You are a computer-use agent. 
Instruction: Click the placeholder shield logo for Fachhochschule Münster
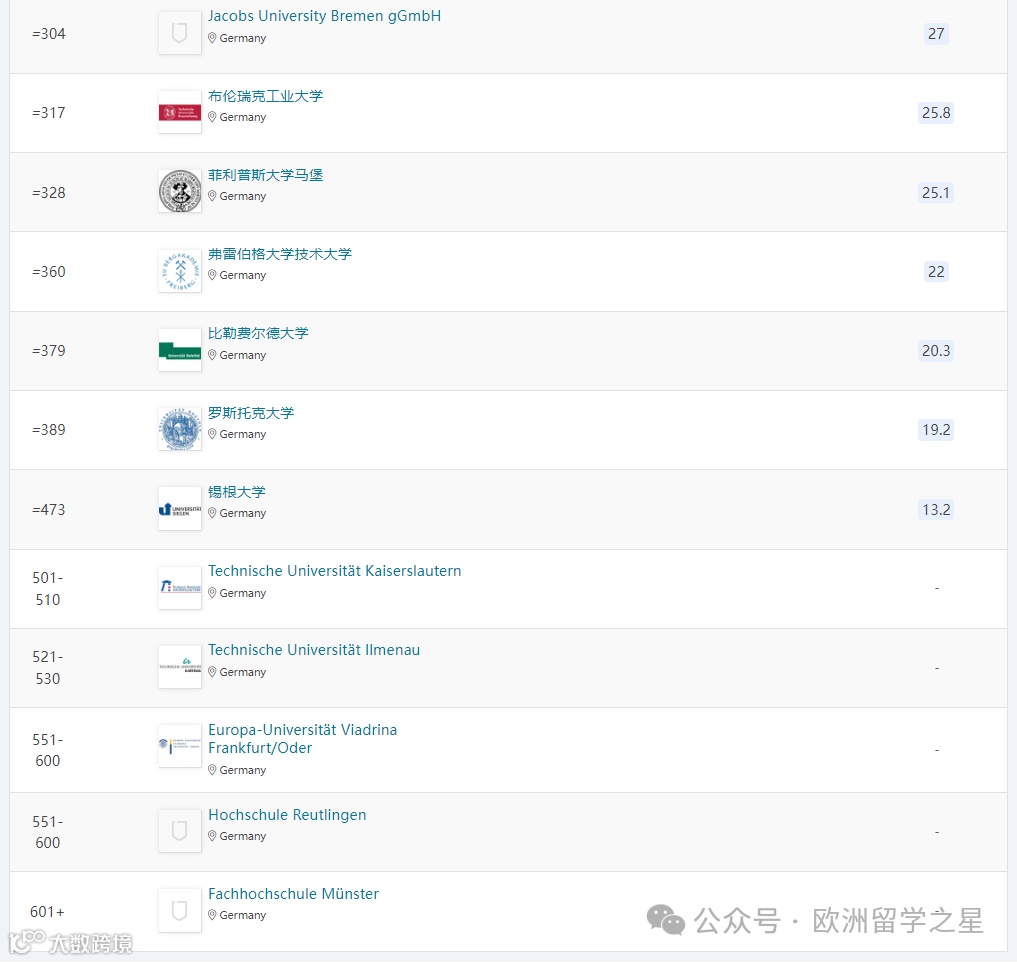coord(180,911)
